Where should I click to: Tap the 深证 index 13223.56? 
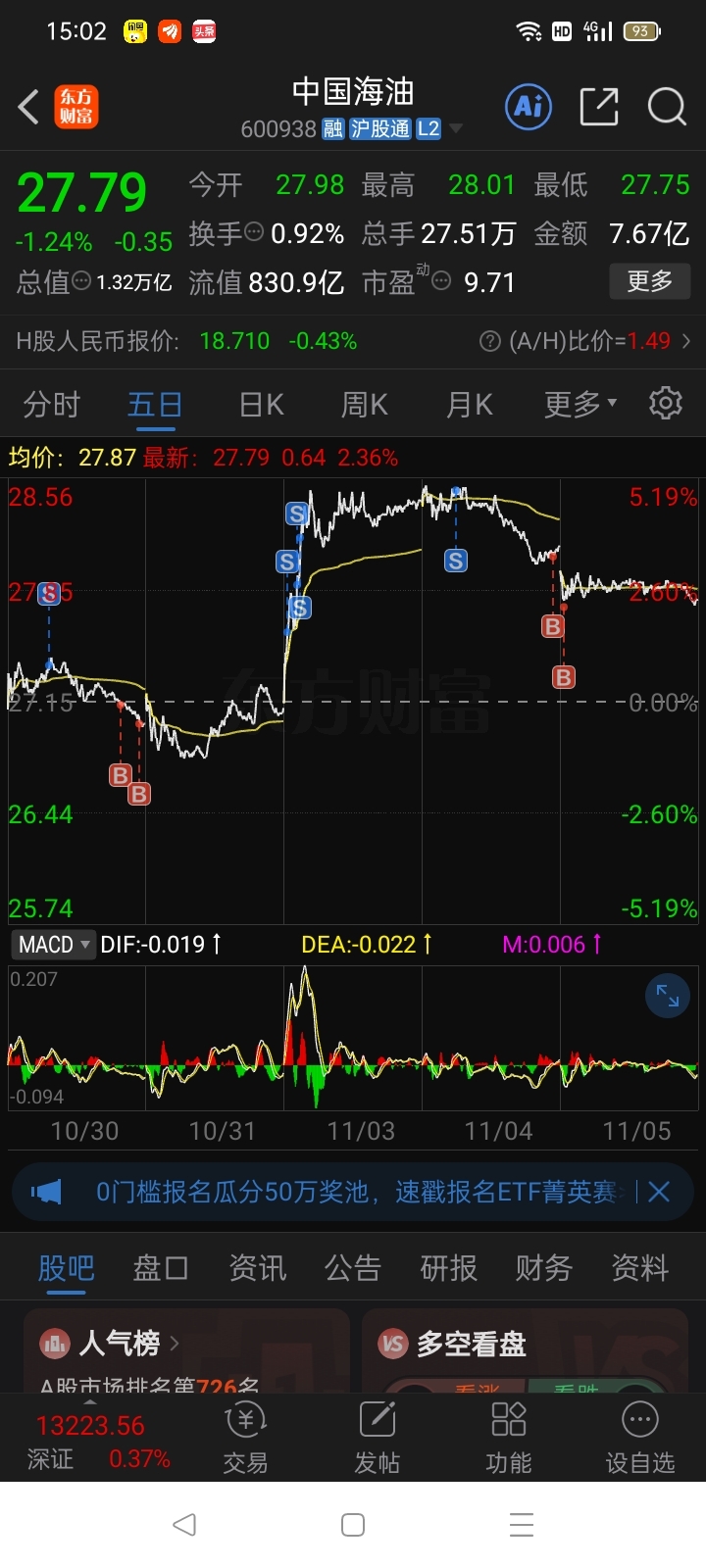90,1426
